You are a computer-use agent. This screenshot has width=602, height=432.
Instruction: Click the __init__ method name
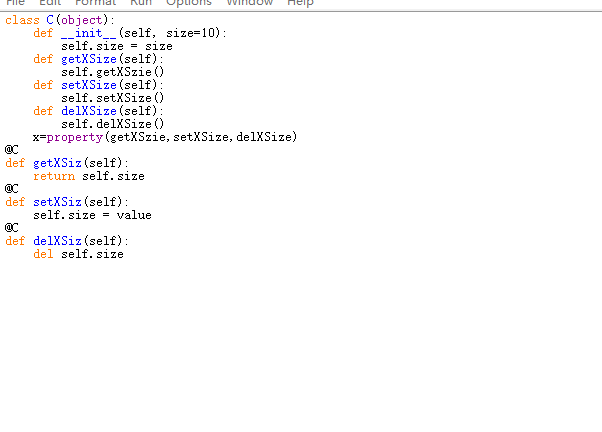coord(89,33)
